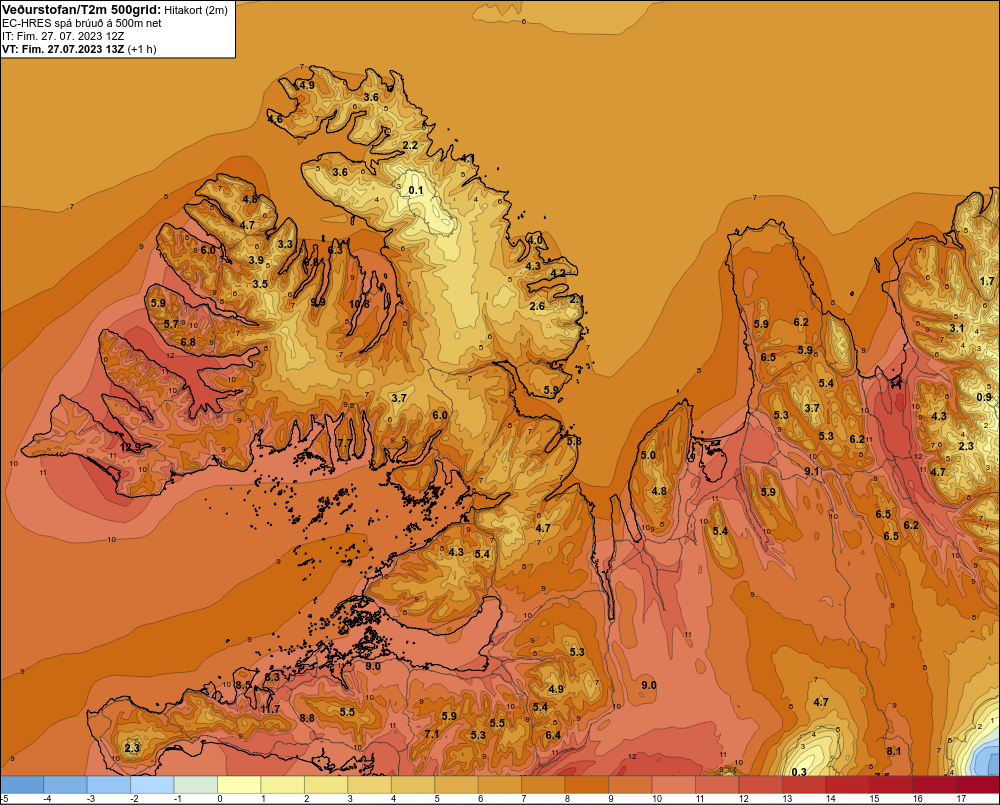Select the dark red swatch between 16 and 17
The height and width of the screenshot is (805, 1000).
(934, 785)
